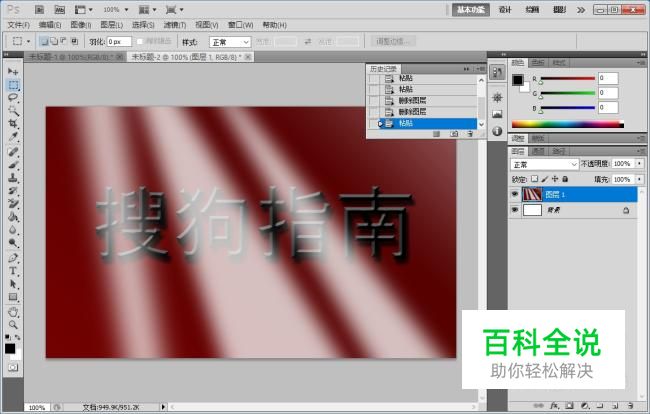This screenshot has width=650, height=414.
Task: Select the Brush tool
Action: click(13, 165)
